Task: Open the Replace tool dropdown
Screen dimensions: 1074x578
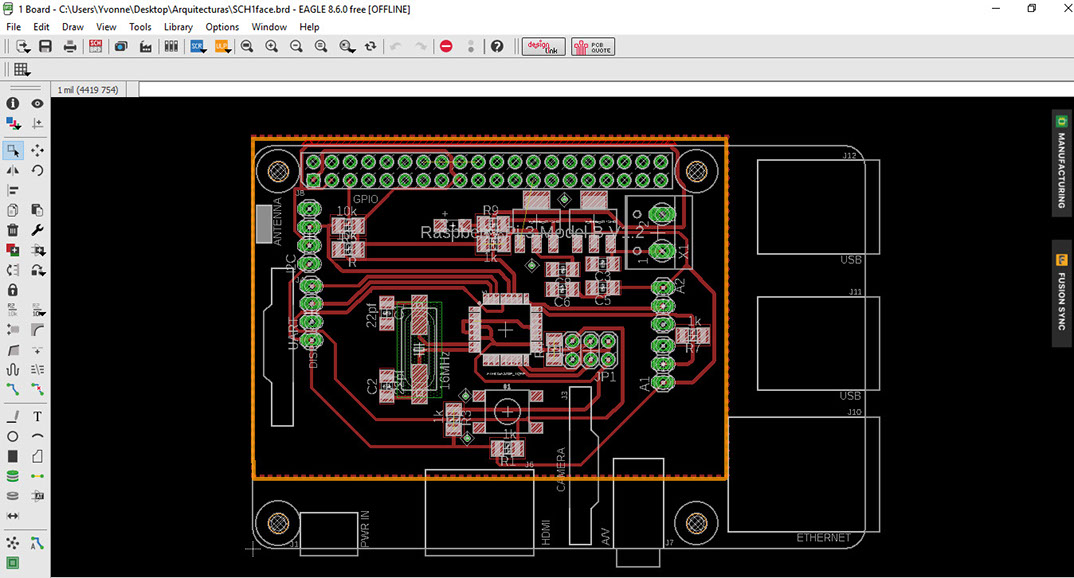Action: [x=39, y=270]
